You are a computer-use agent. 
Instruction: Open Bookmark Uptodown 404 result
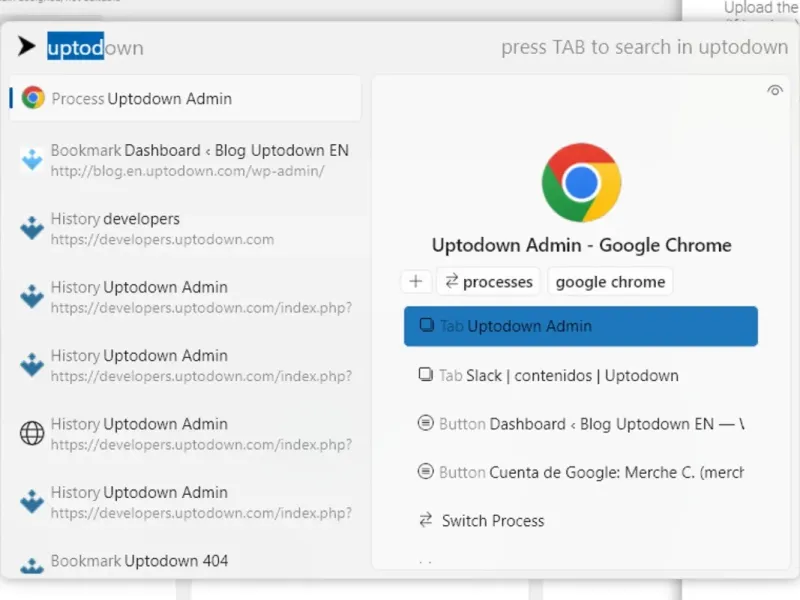[185, 562]
